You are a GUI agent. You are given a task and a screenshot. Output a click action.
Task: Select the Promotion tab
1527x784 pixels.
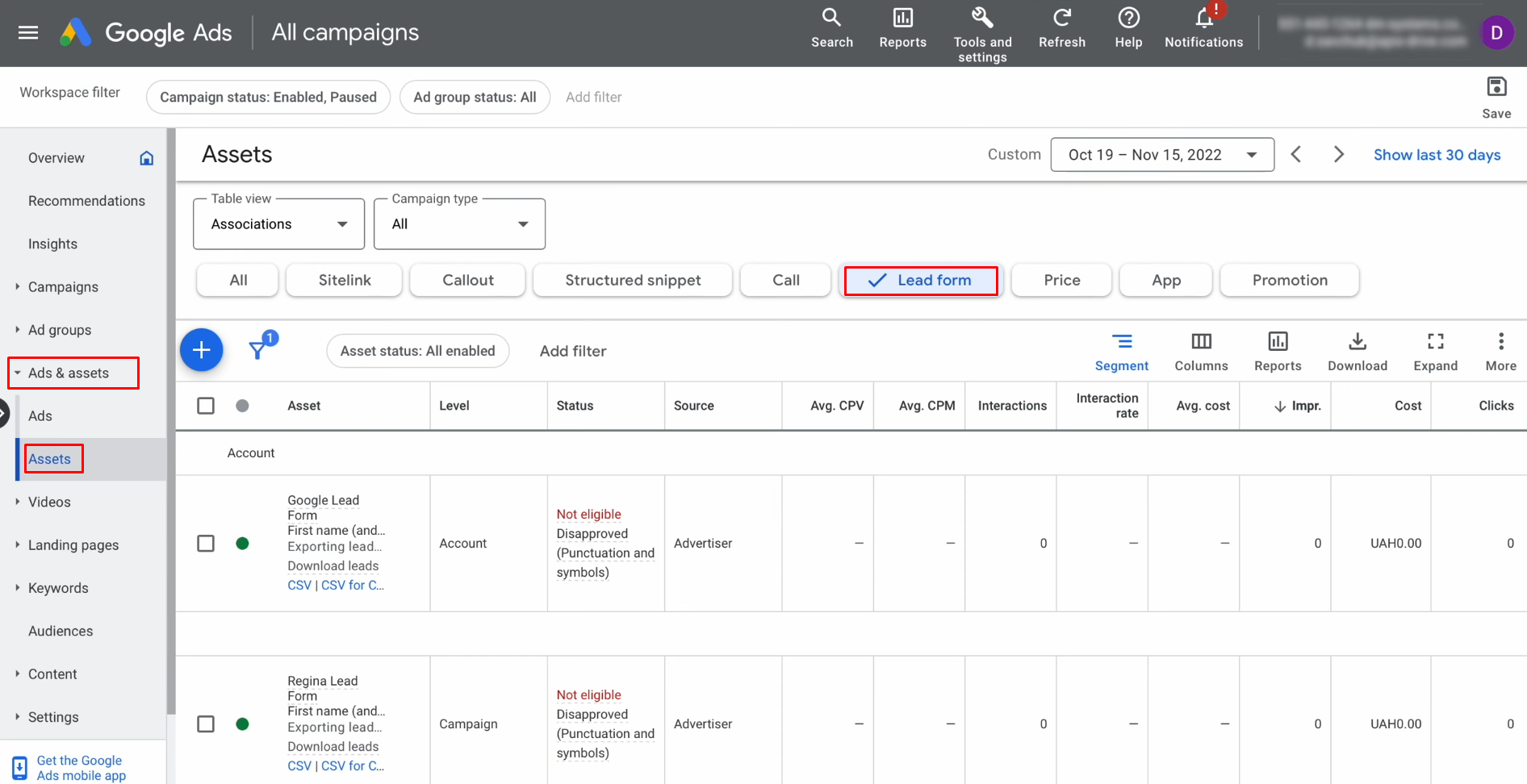point(1290,280)
